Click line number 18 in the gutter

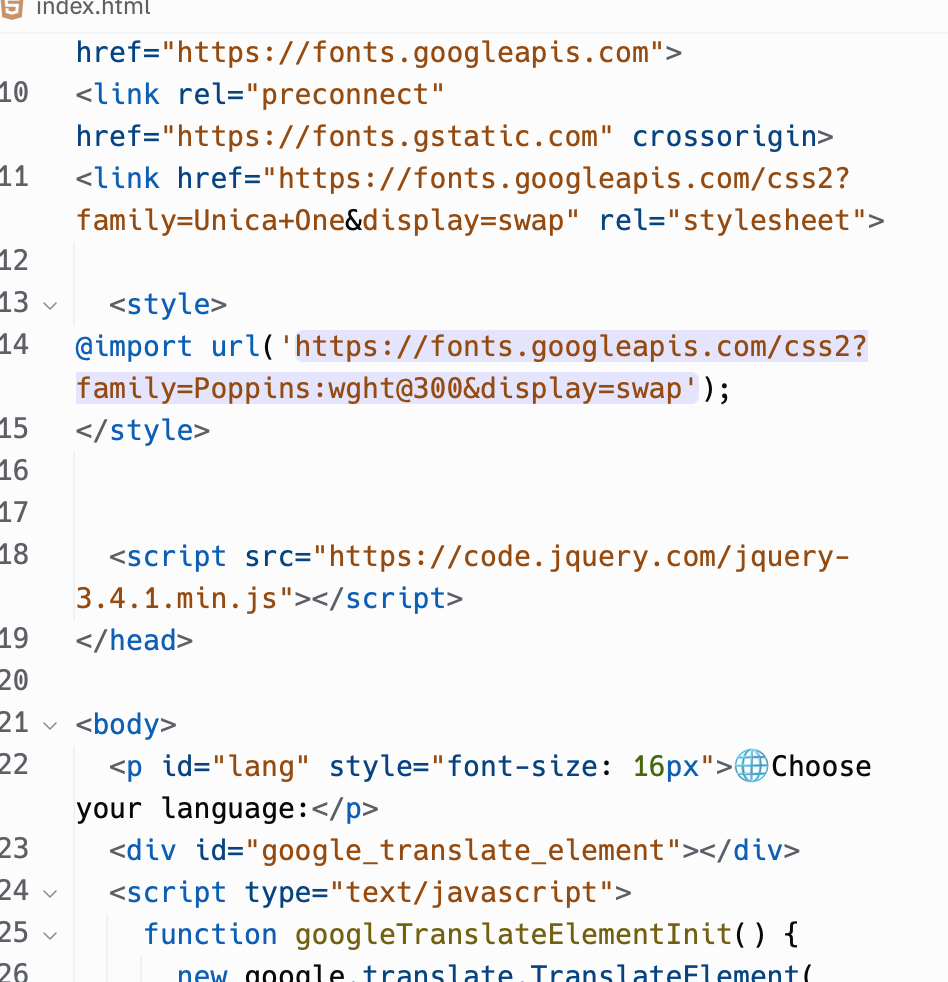(x=14, y=554)
